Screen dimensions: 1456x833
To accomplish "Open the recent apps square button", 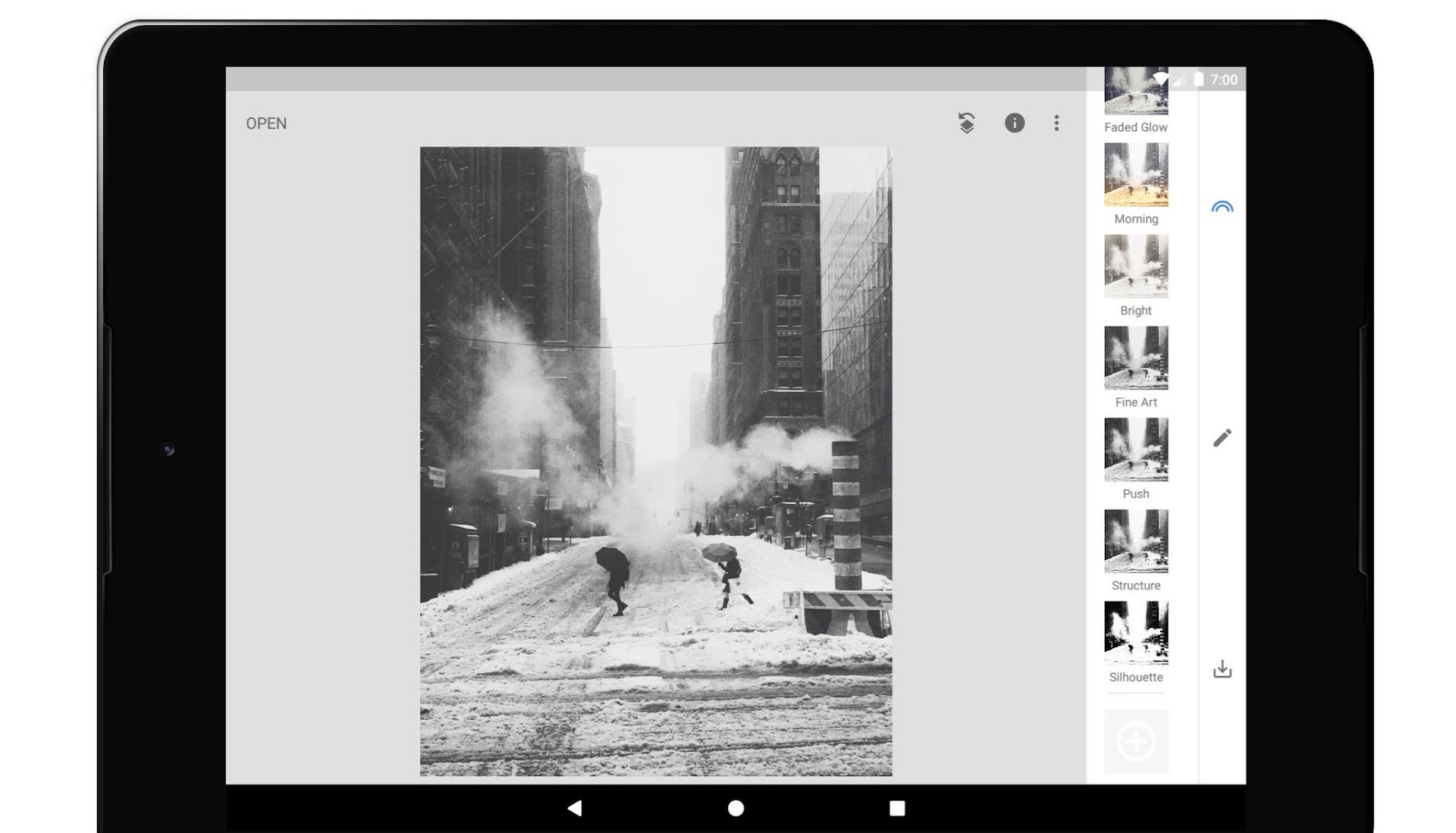I will point(896,808).
